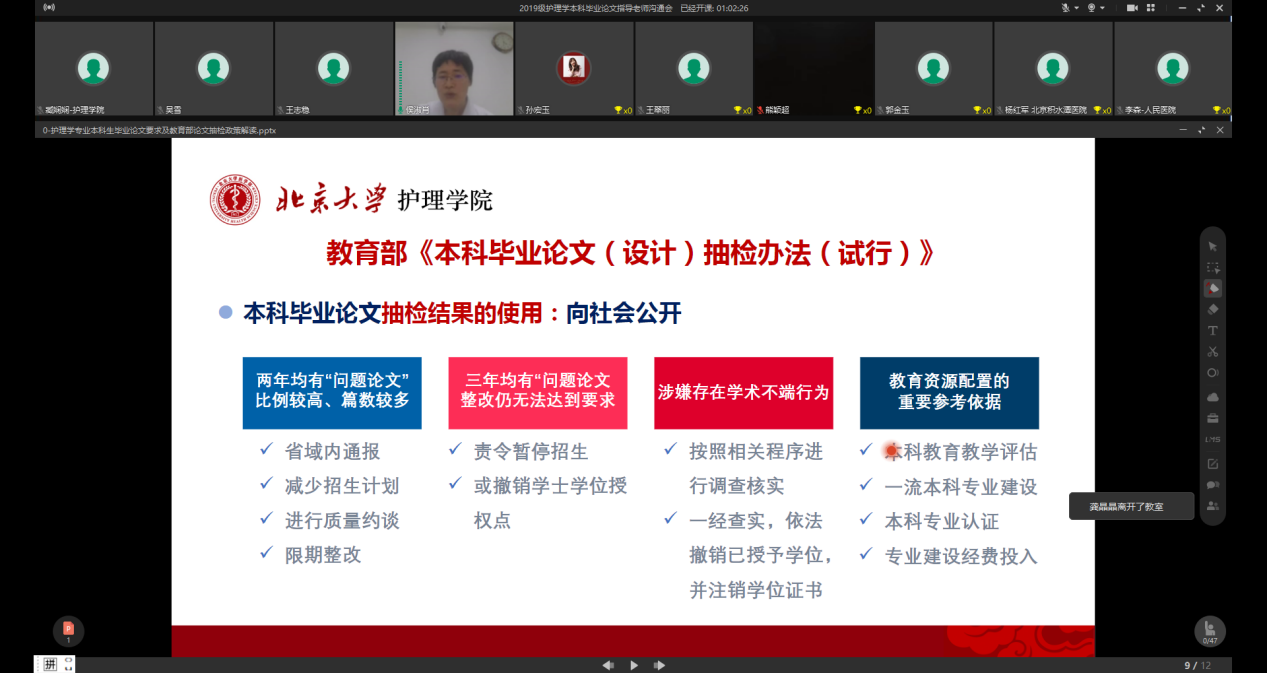The height and width of the screenshot is (673, 1267).
Task: Select participant 郭金玉 video tile
Action: pyautogui.click(x=933, y=69)
